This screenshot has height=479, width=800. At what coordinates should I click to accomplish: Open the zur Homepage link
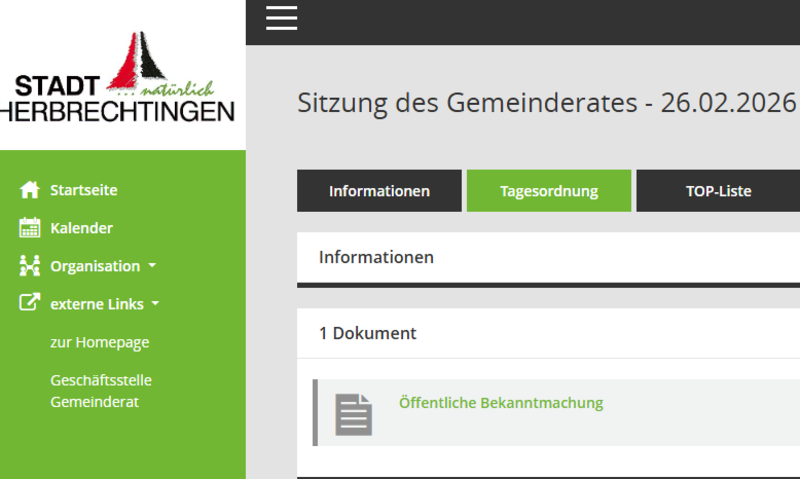pos(99,342)
